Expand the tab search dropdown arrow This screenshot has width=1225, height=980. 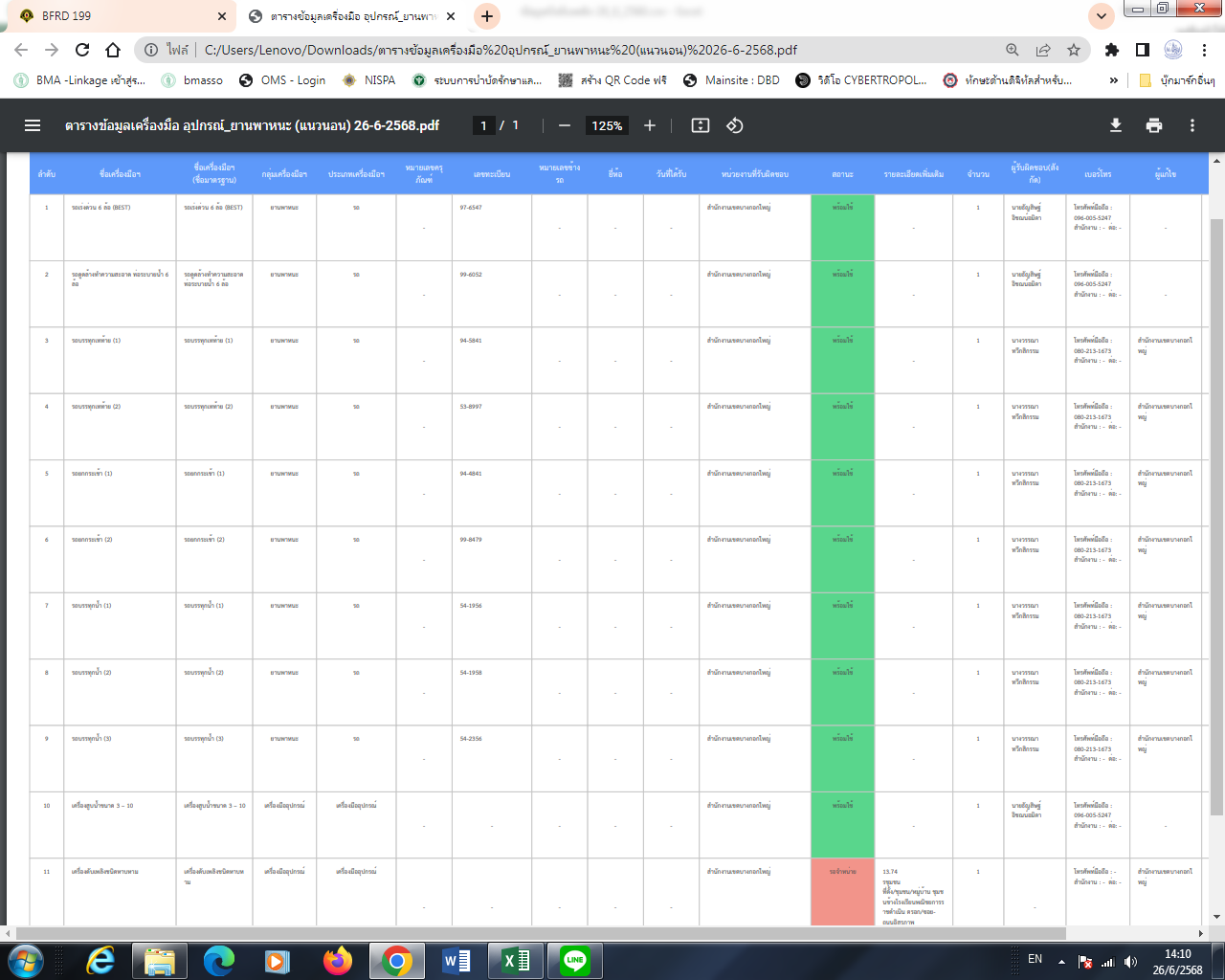tap(1102, 16)
